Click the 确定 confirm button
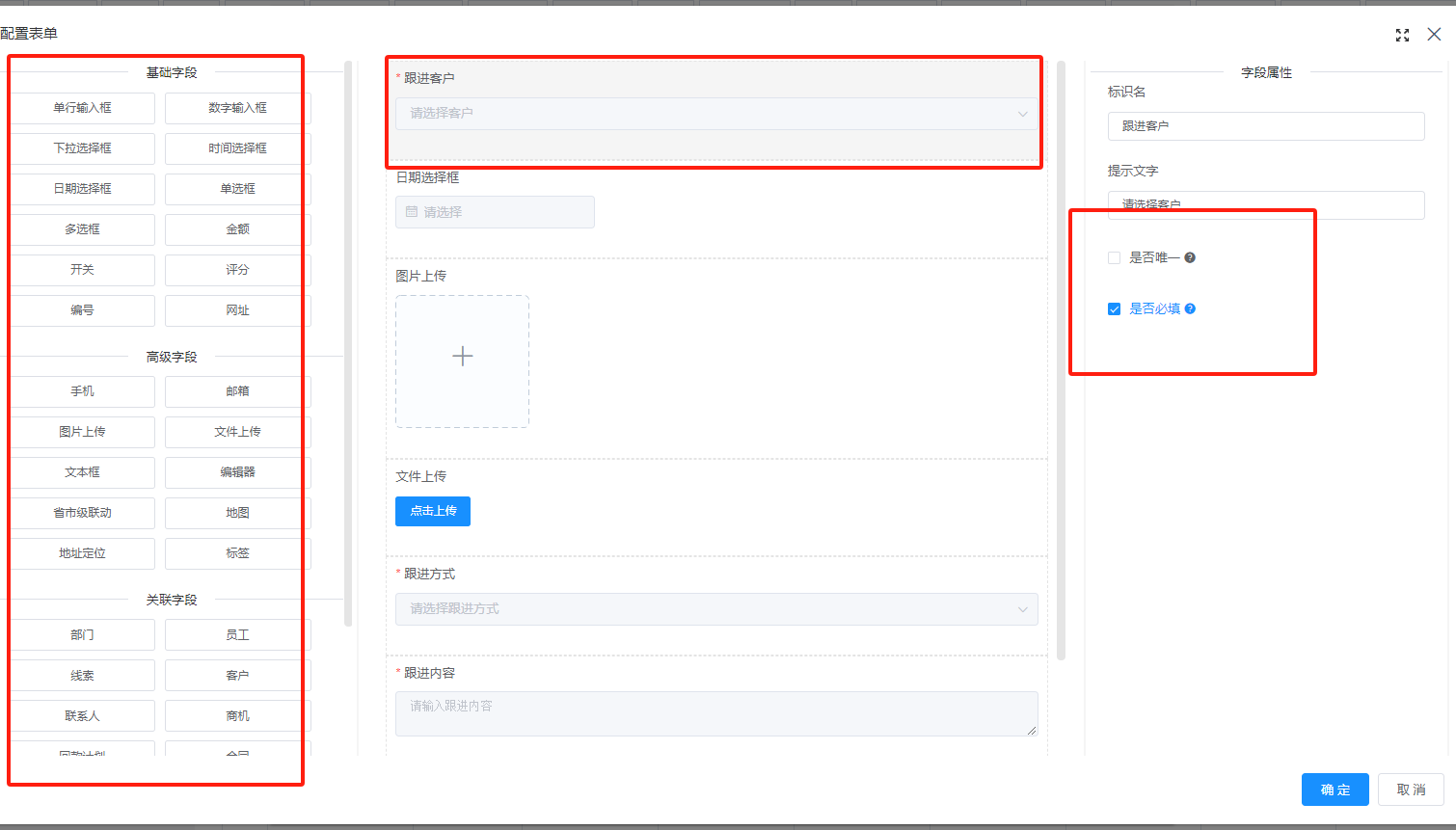This screenshot has width=1456, height=830. (1335, 790)
